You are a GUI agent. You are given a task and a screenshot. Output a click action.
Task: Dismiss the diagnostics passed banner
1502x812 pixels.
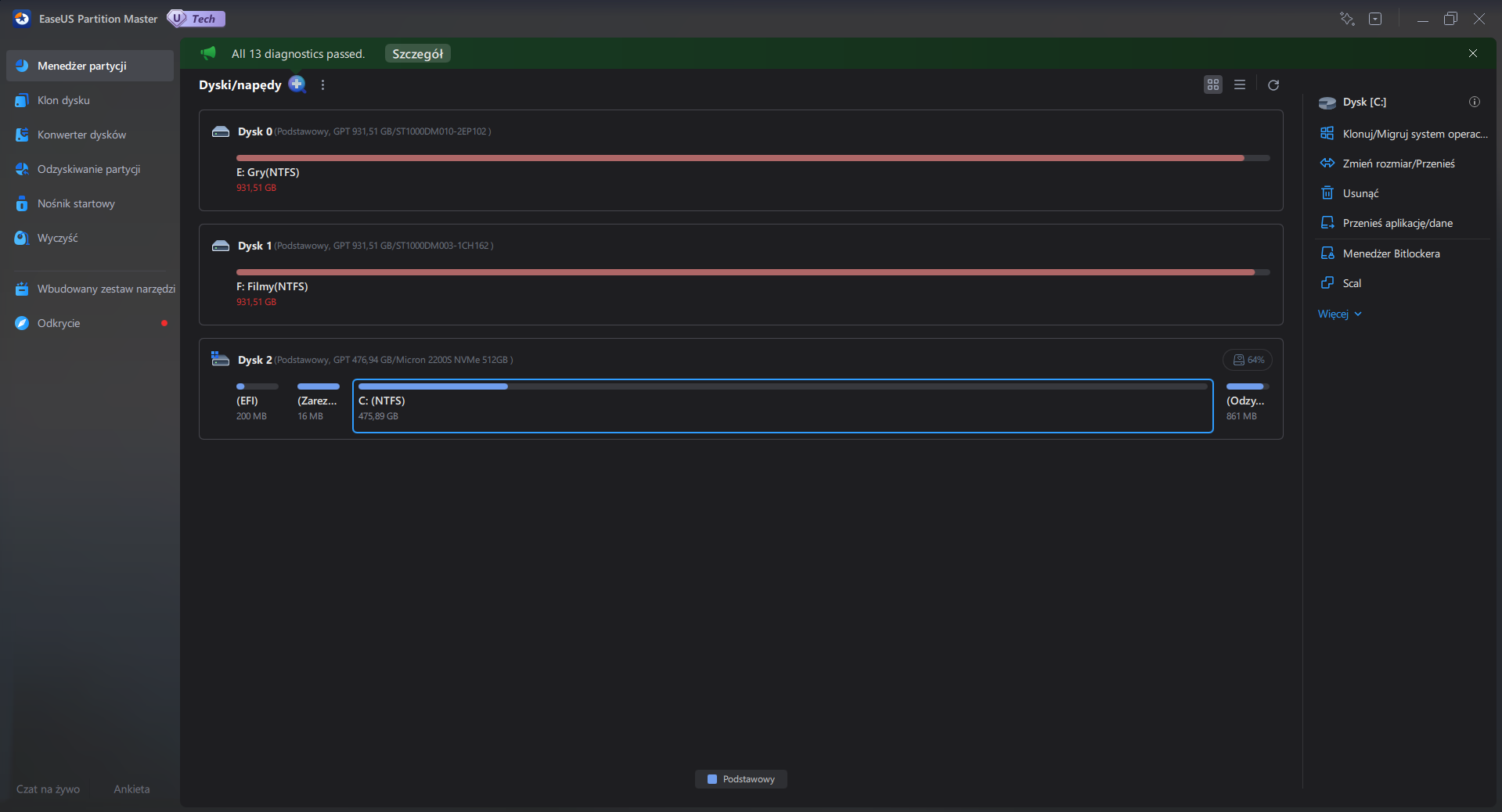1473,53
